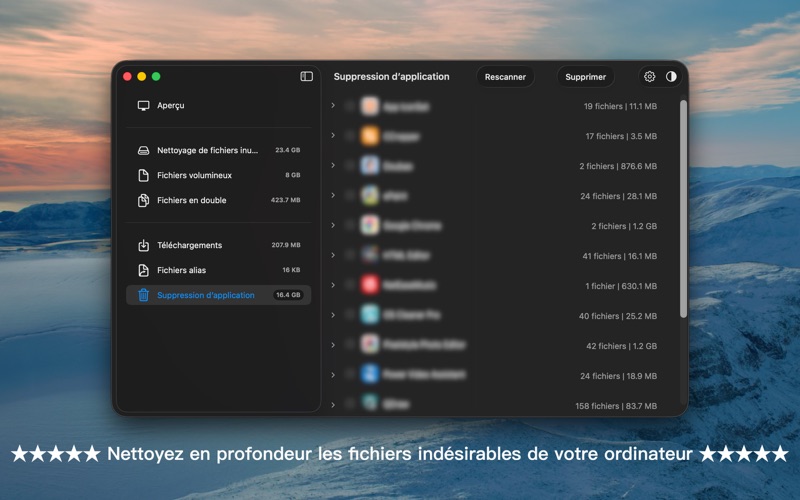800x500 pixels.
Task: Expand the 19 fichiers | 11.1 MB row chevron
Action: tap(333, 106)
